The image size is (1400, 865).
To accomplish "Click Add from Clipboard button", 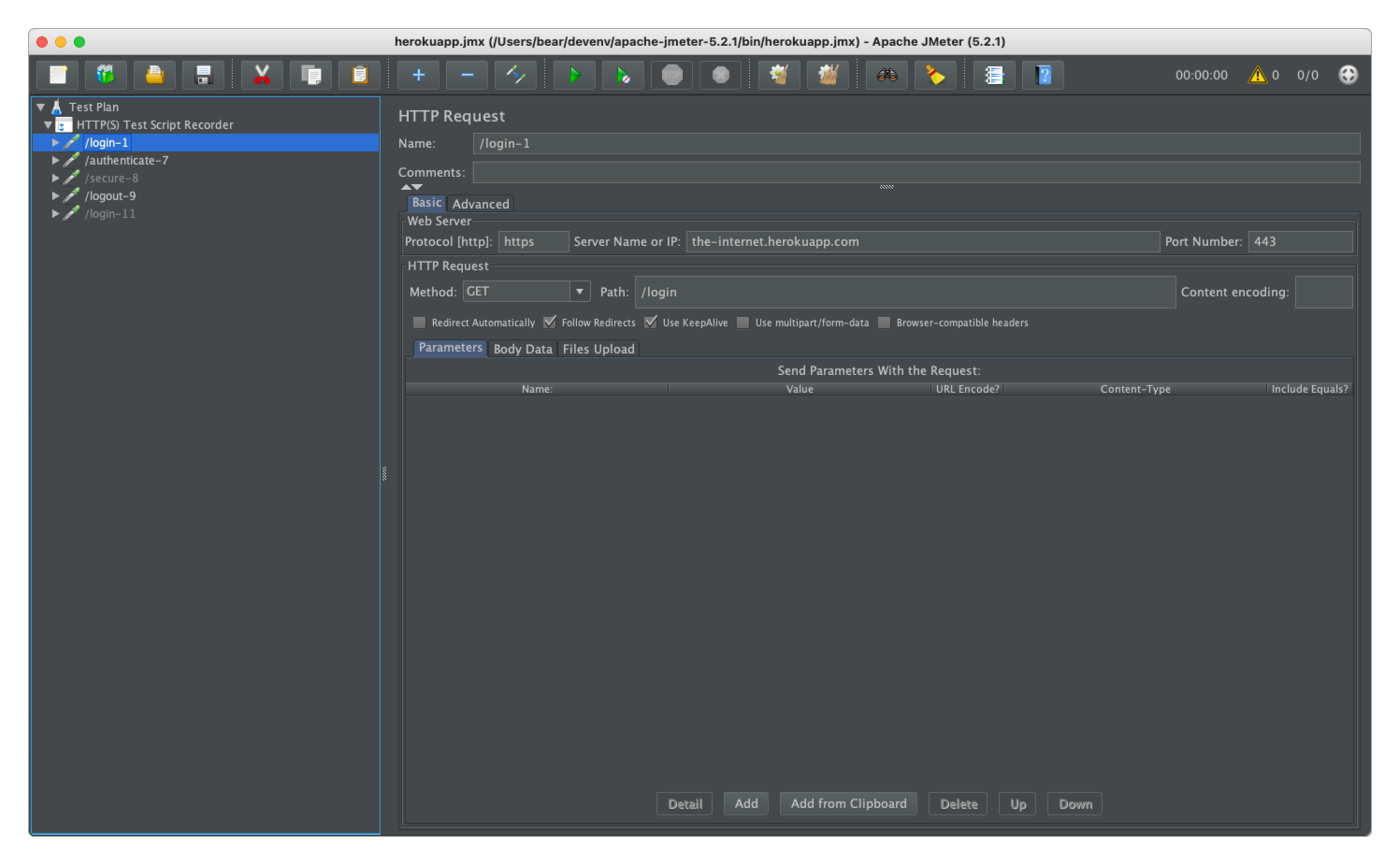I will tap(848, 803).
